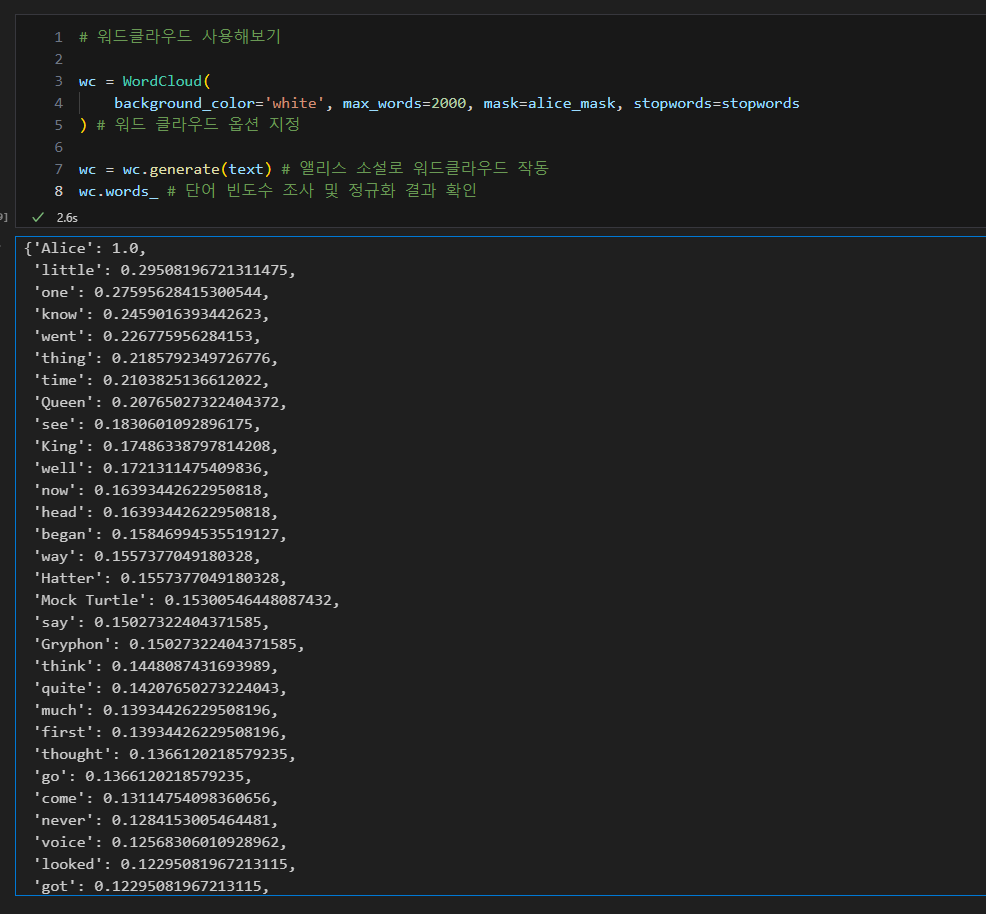This screenshot has width=986, height=914.
Task: Click the 'little' output row
Action: [164, 270]
